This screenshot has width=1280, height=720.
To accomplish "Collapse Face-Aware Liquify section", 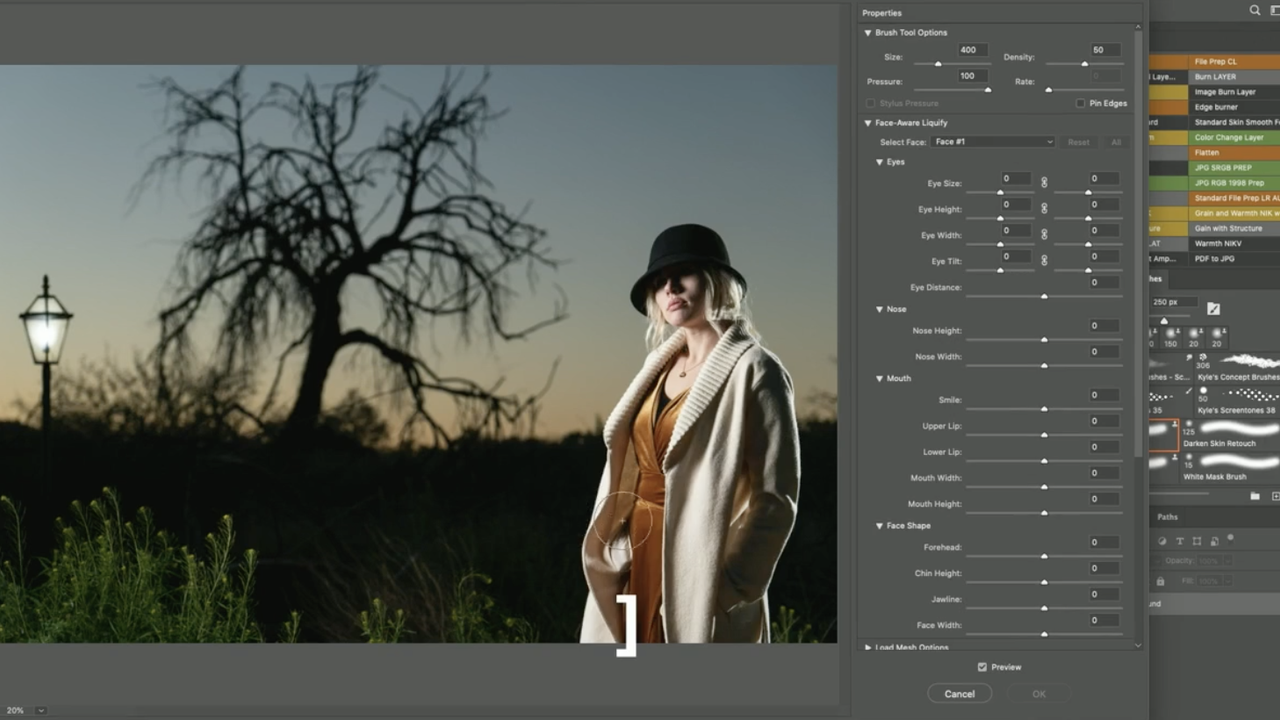I will pos(868,123).
